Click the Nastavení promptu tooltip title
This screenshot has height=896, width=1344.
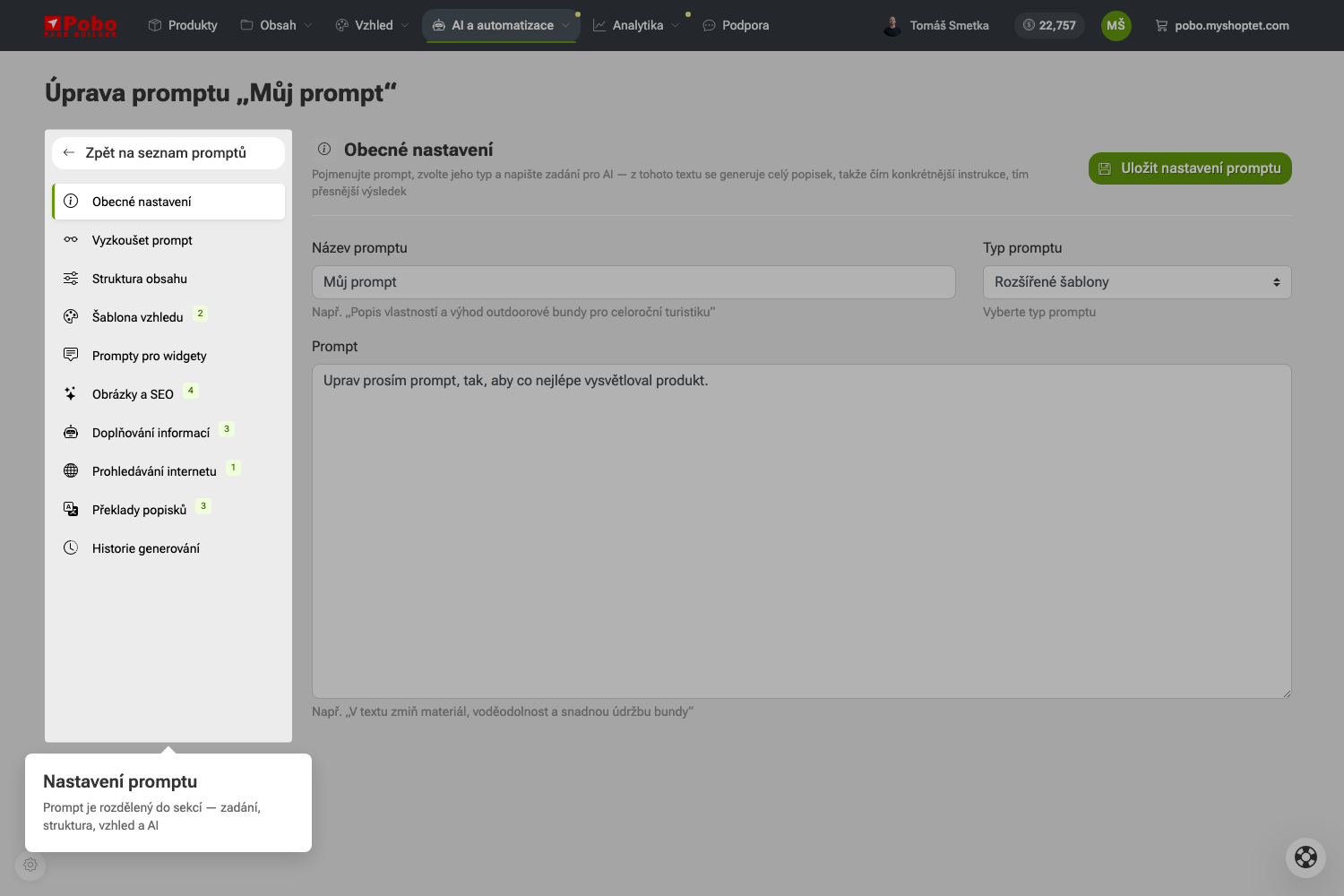click(x=120, y=781)
